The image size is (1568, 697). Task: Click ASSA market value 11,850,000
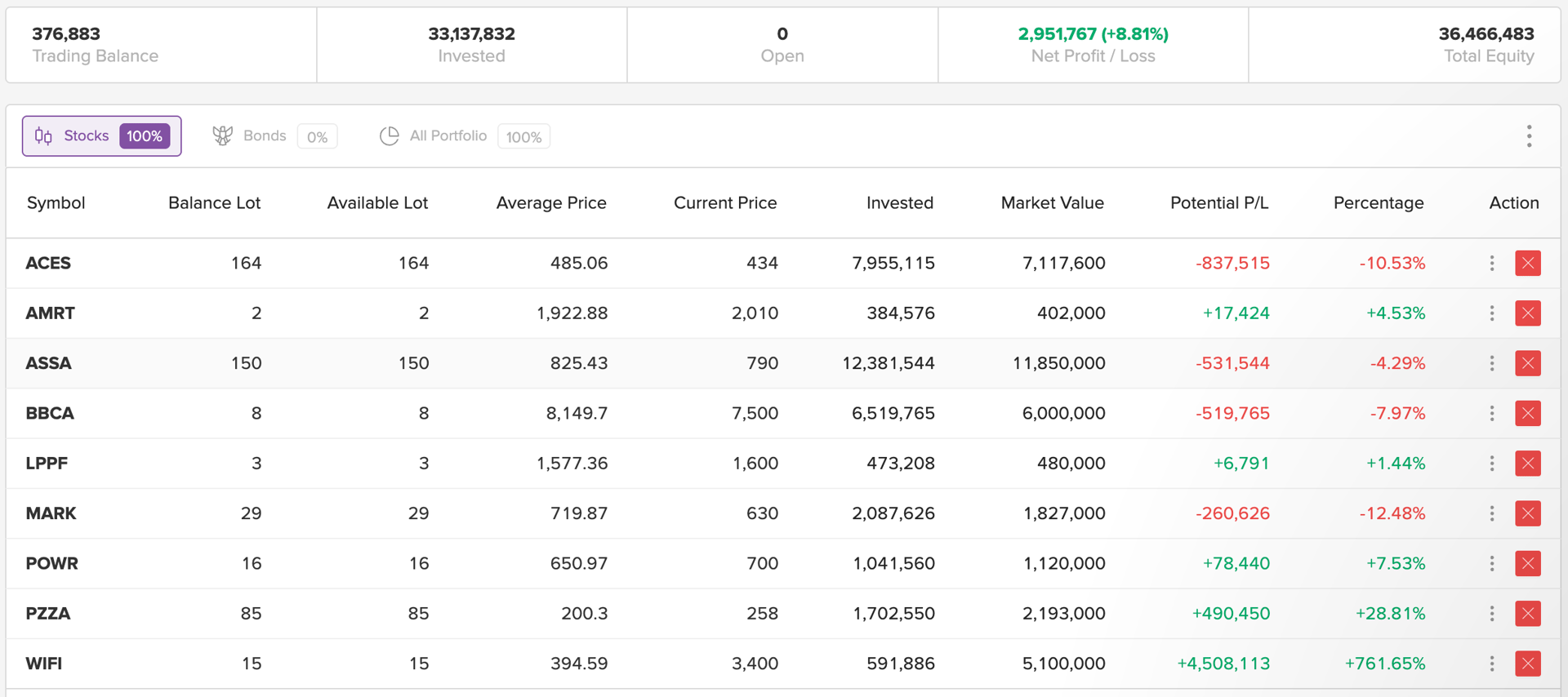tap(1059, 363)
